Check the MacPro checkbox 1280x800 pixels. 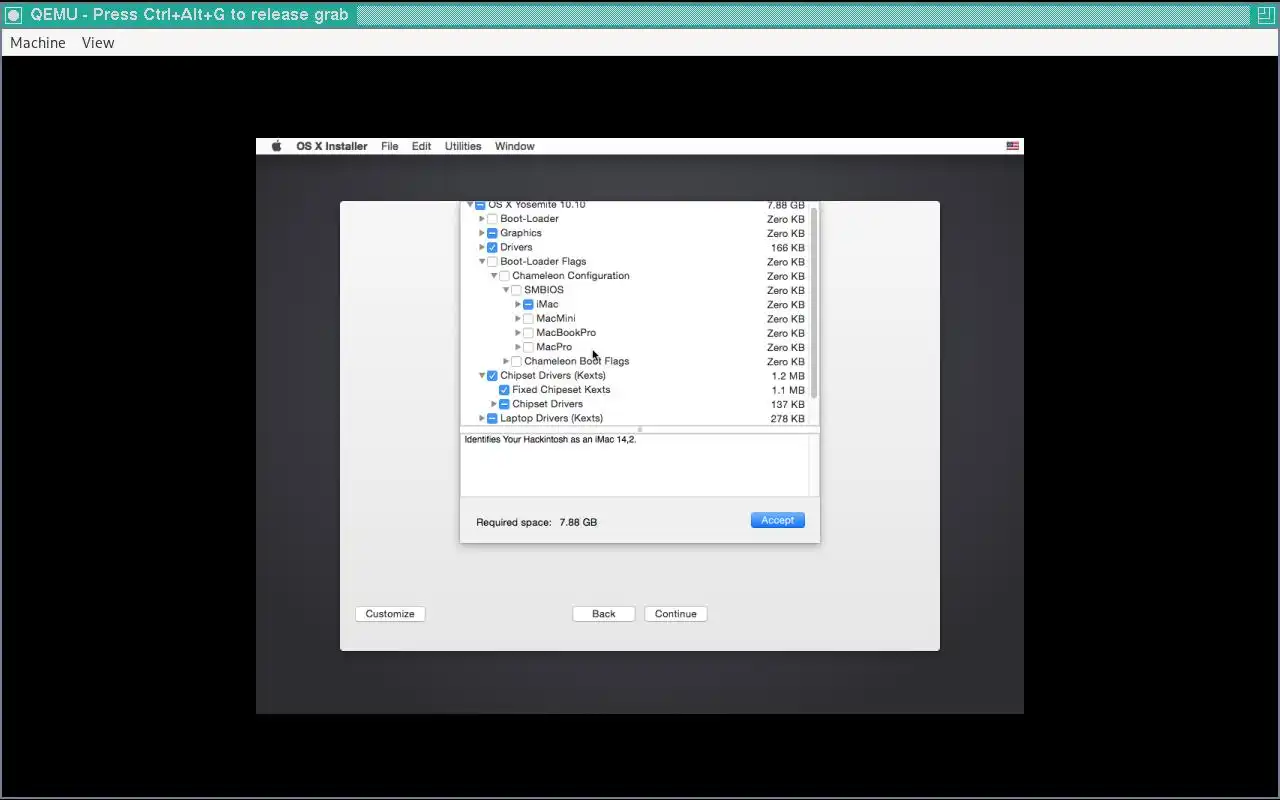tap(528, 347)
